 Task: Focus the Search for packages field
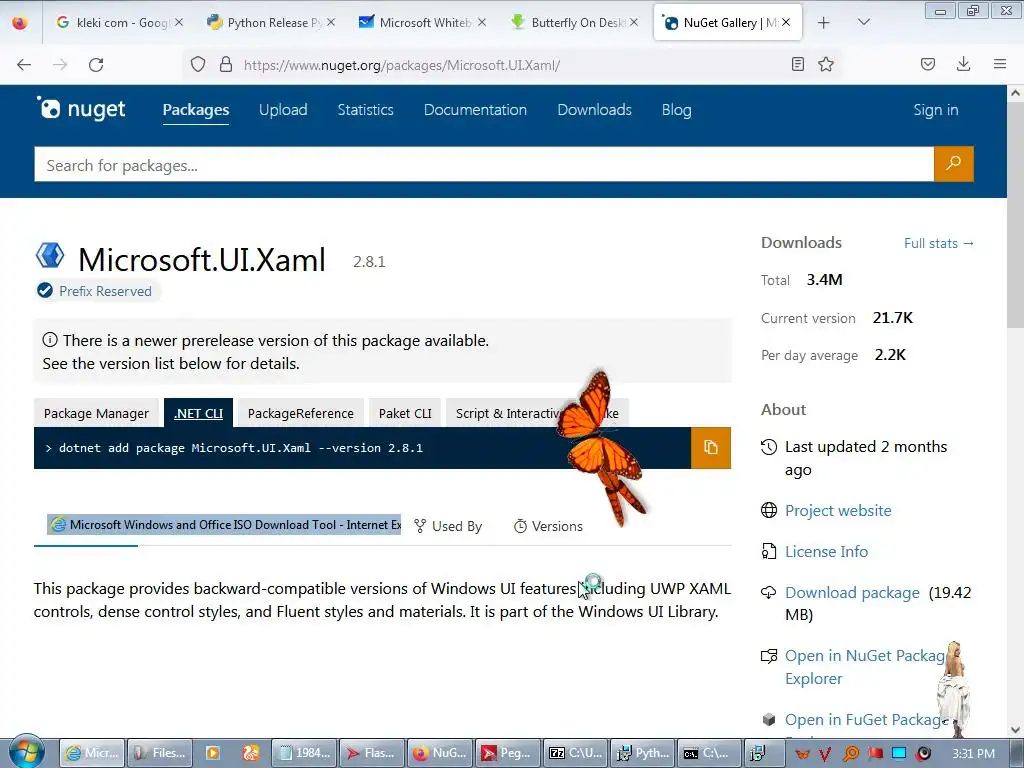click(x=484, y=165)
